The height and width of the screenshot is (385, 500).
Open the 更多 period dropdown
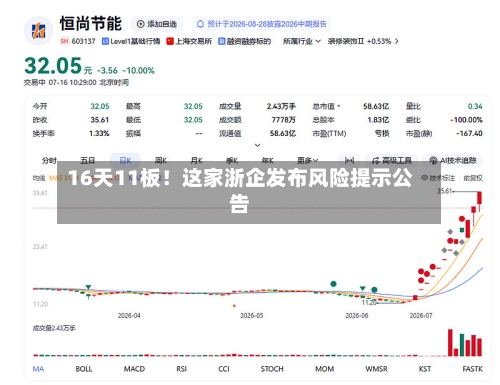(307, 161)
